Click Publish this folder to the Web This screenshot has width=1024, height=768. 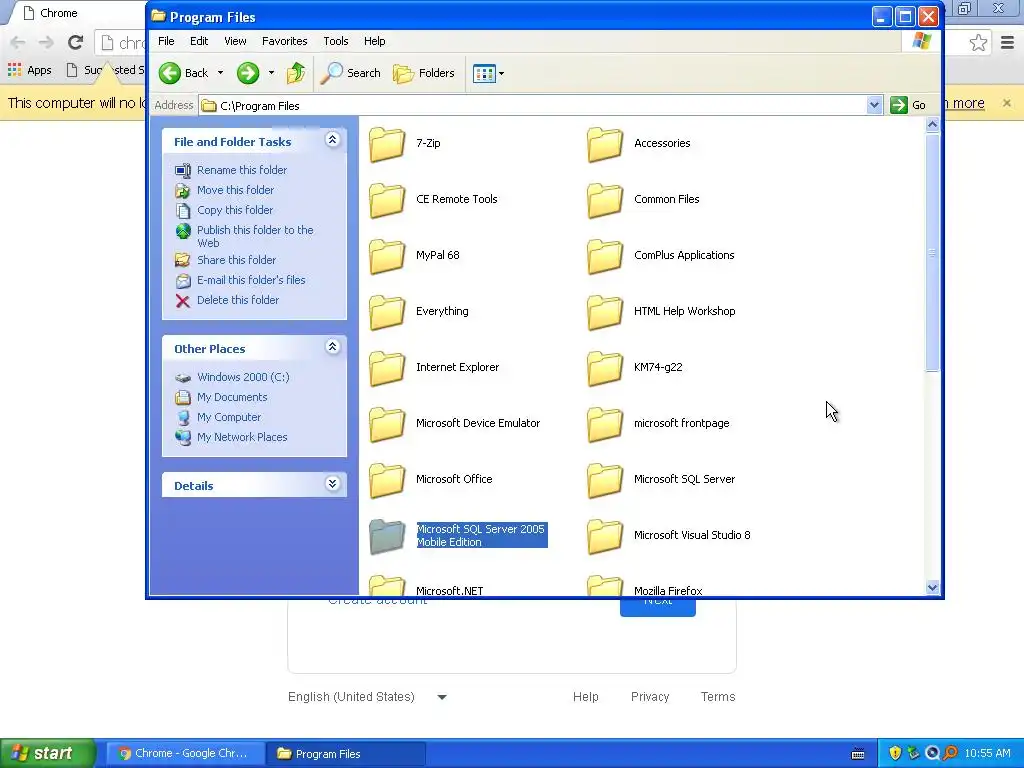click(255, 236)
